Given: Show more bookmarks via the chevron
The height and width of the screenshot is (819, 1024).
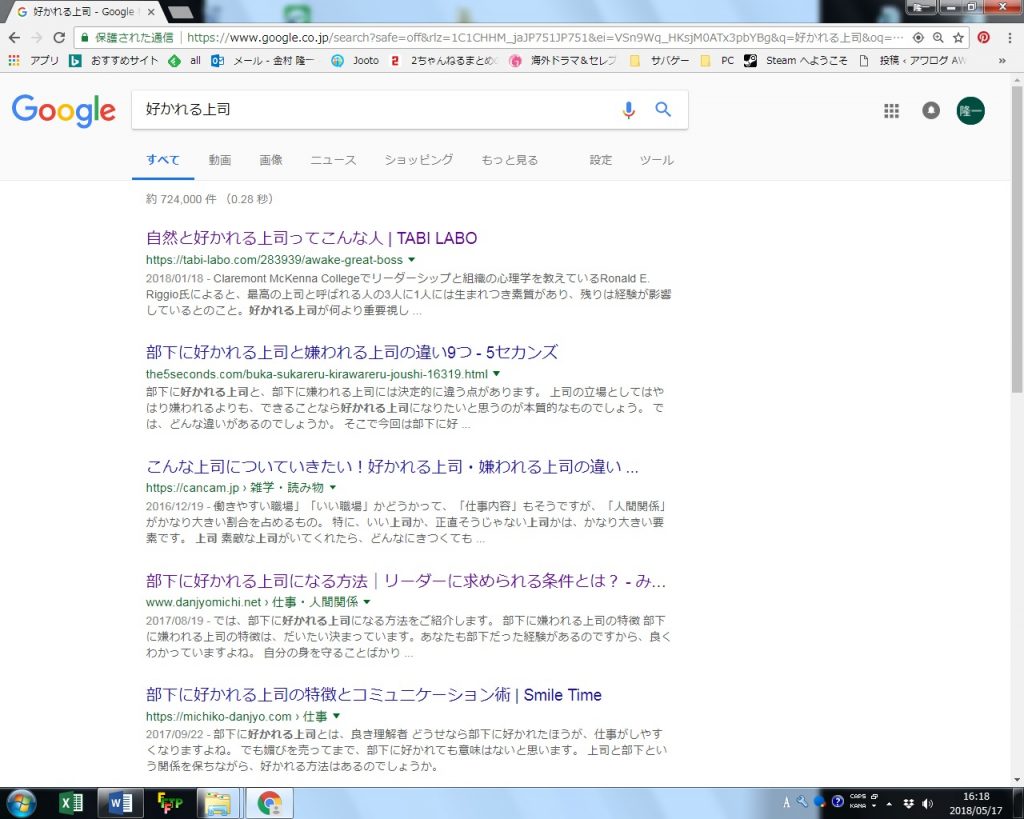Looking at the screenshot, I should [1002, 61].
